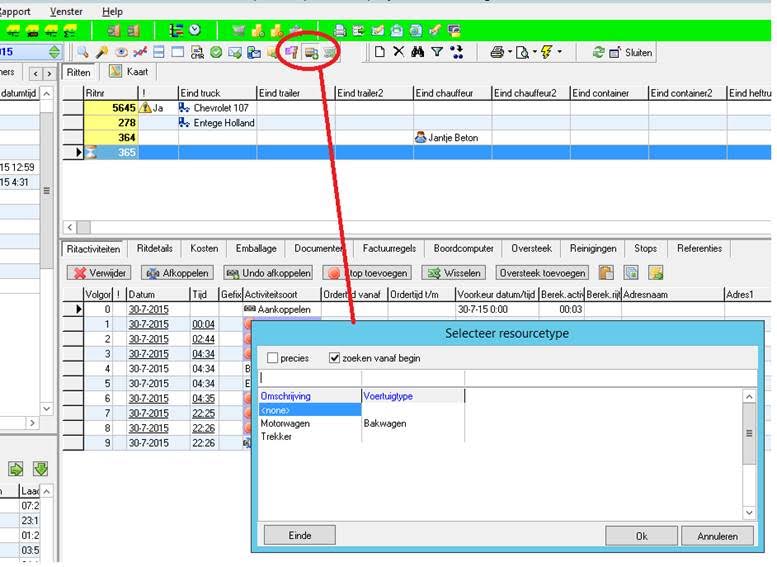Screen dimensions: 777x567
Task: Click the resource list vertical scrollbar
Action: coord(749,433)
